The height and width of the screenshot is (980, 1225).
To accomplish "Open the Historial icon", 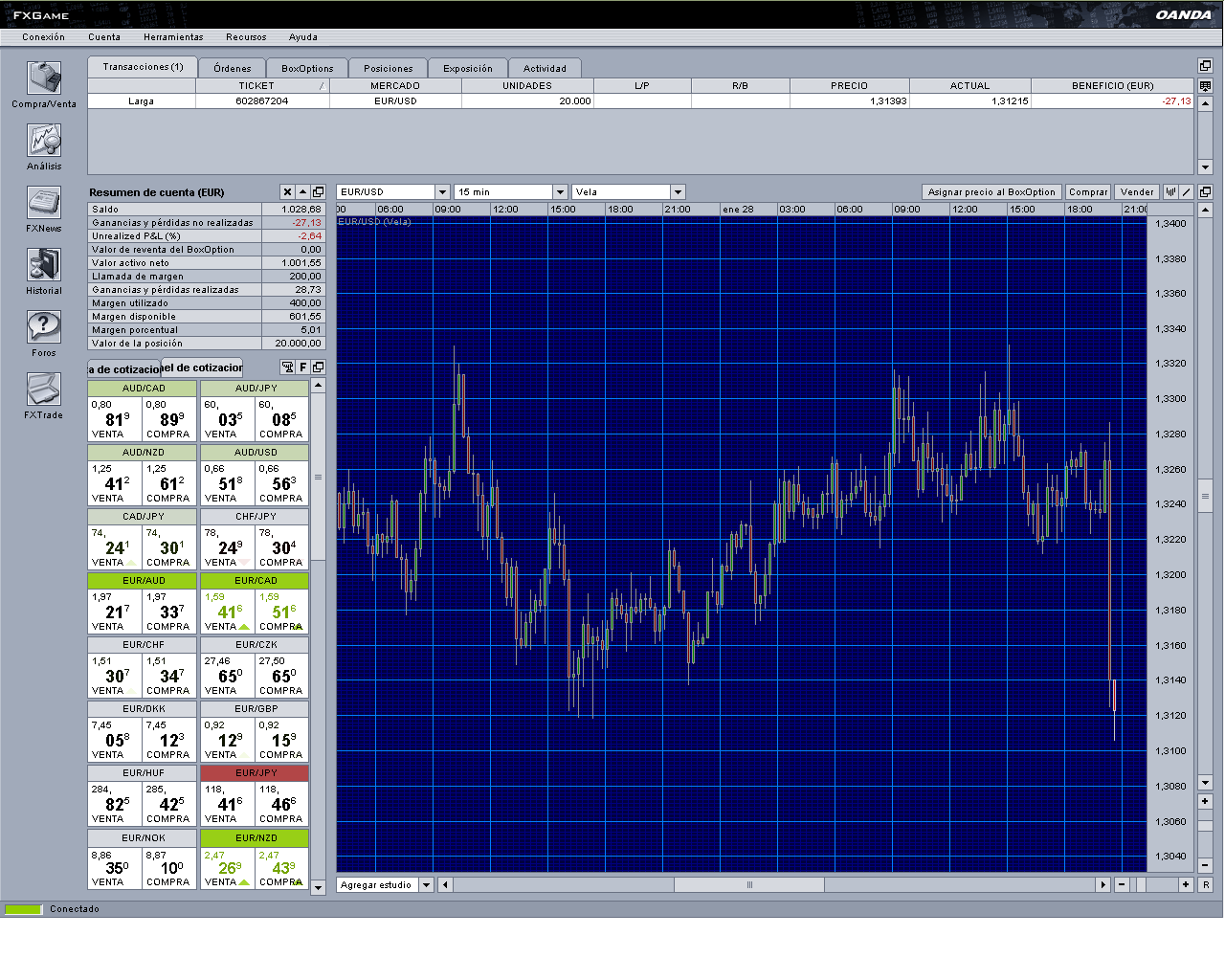I will tap(44, 265).
